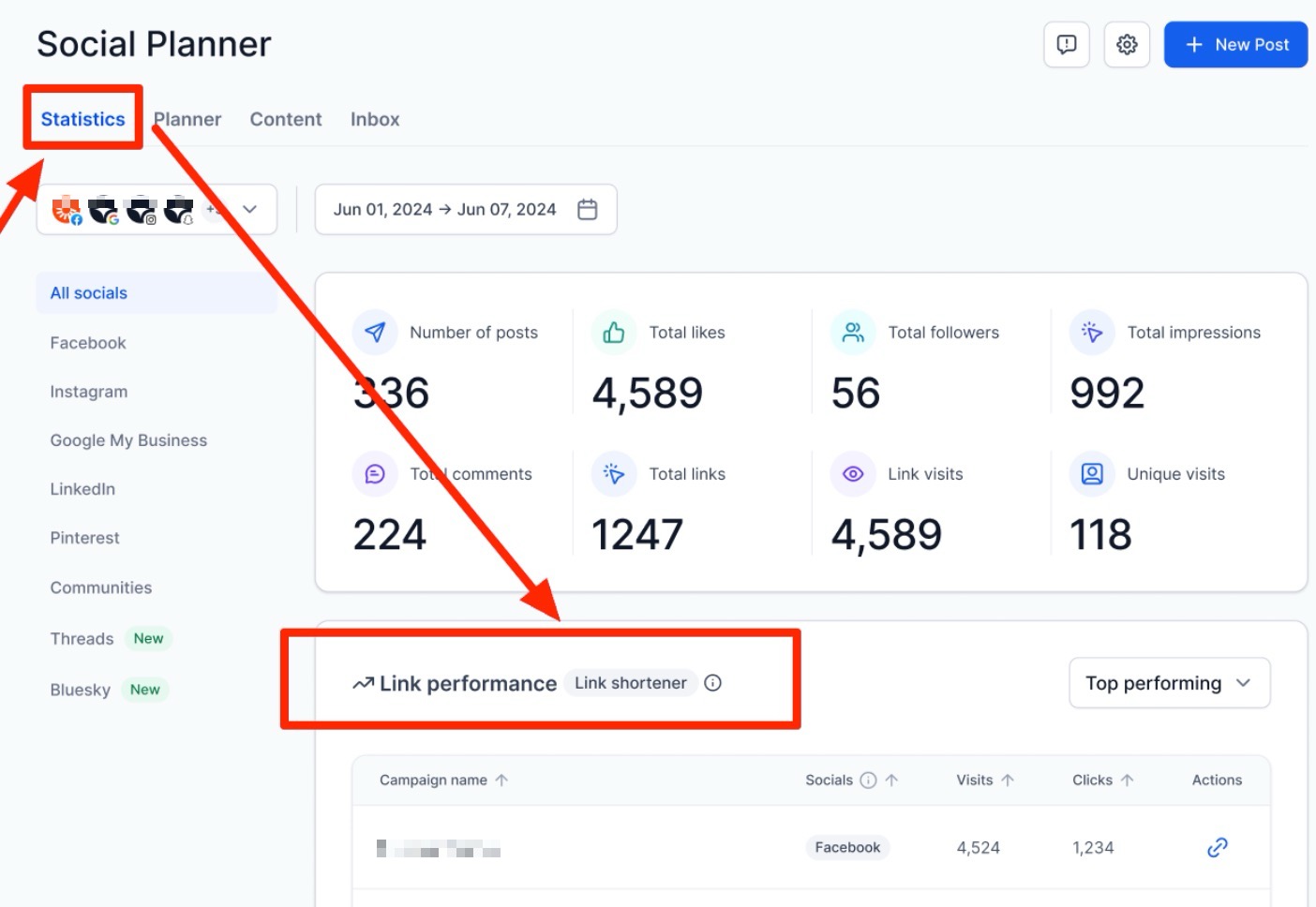Viewport: 1316px width, 907px height.
Task: Click the Total impressions value 992
Action: pos(1108,394)
